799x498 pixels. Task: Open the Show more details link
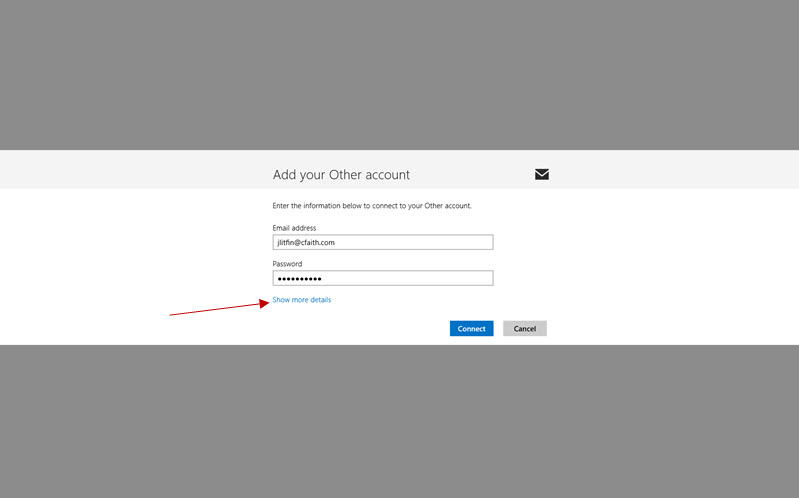302,300
